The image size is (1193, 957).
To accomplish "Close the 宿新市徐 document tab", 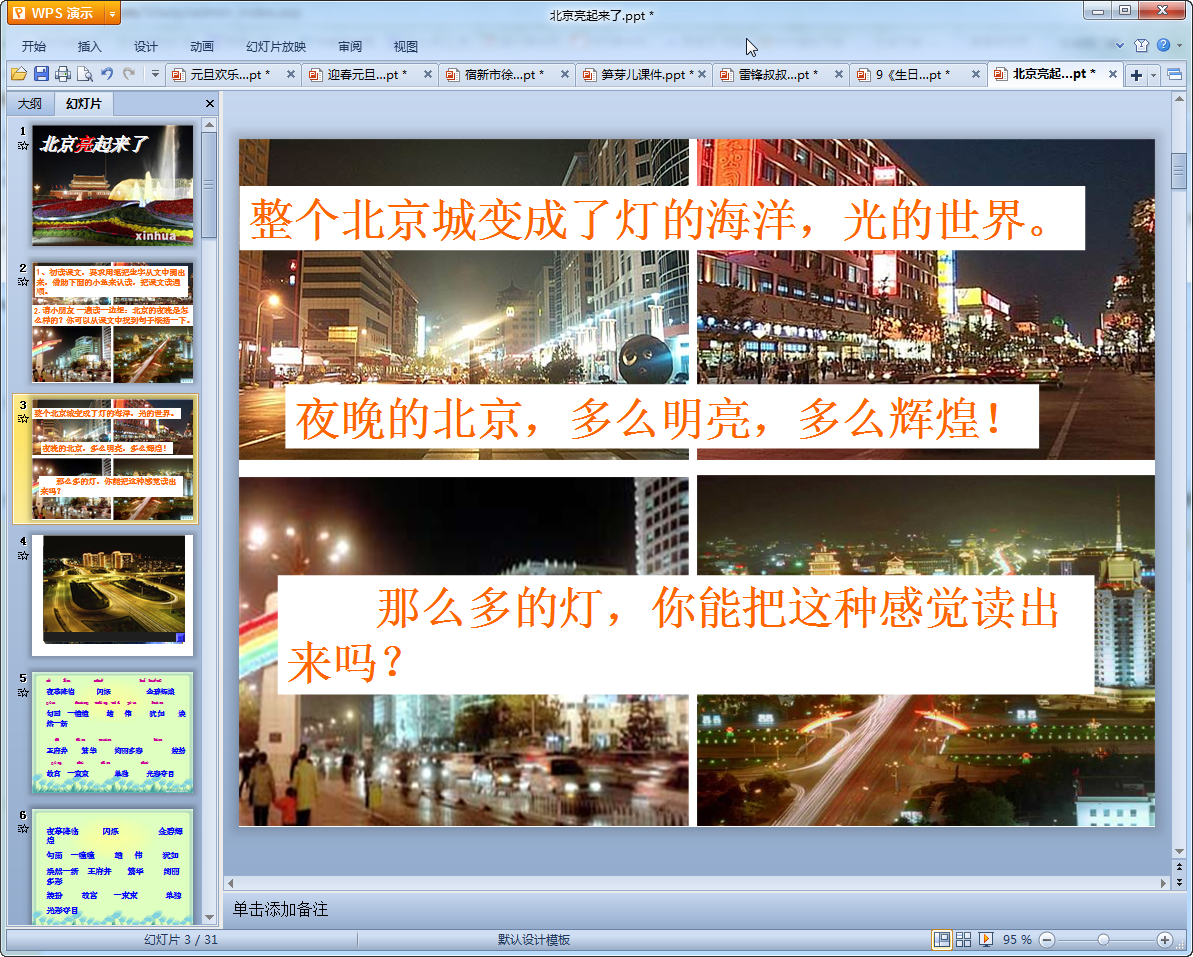I will coord(565,75).
